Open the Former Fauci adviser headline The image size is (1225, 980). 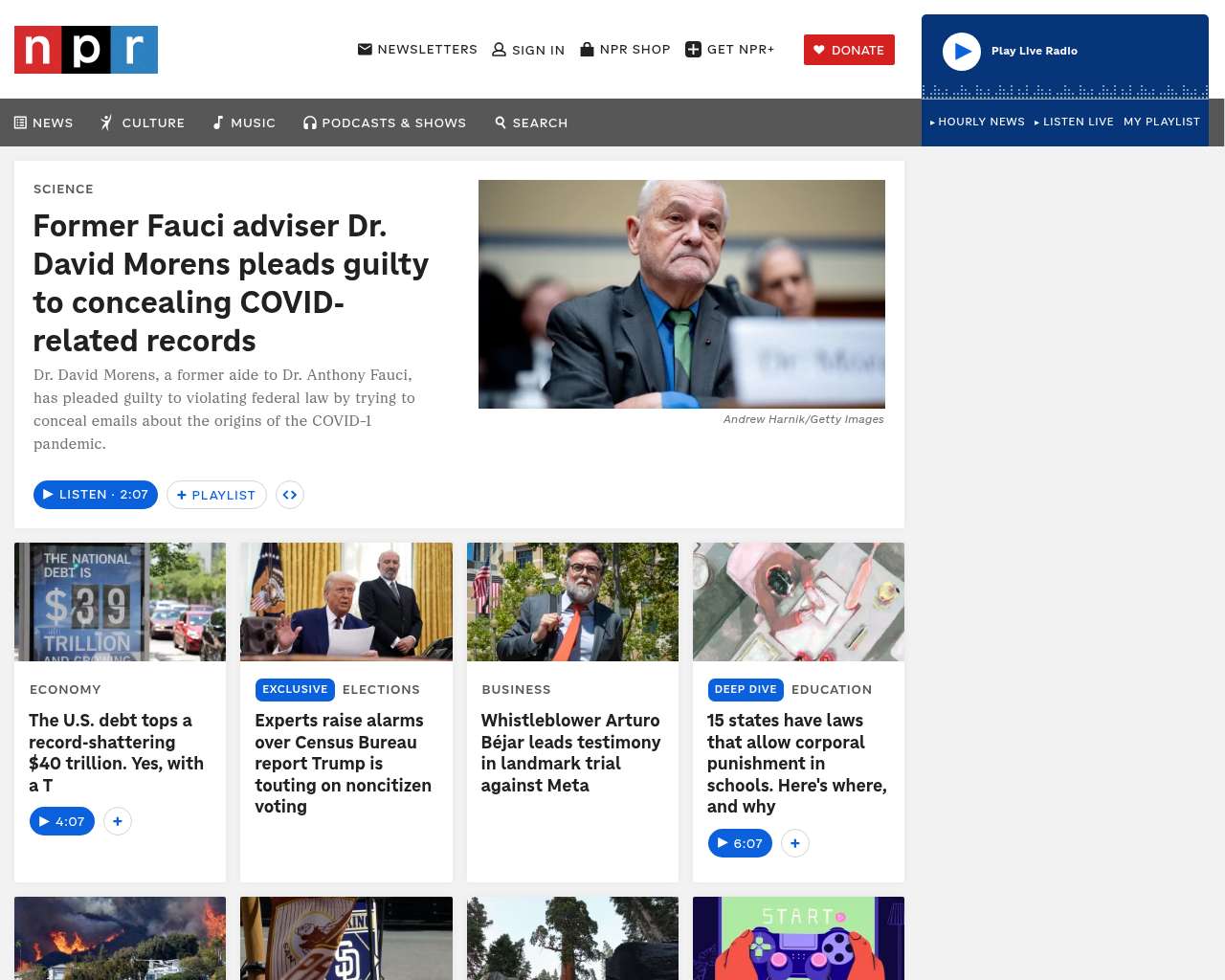[x=231, y=283]
